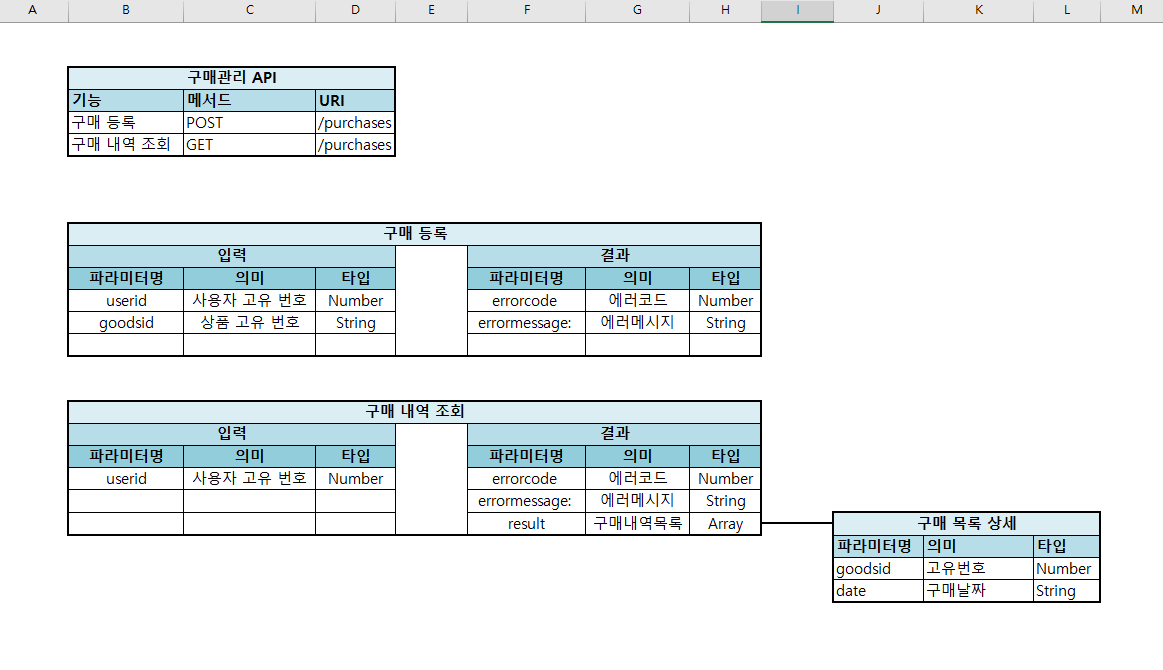Click 'String' type beside '구매날짜'
This screenshot has width=1163, height=670.
[1067, 591]
